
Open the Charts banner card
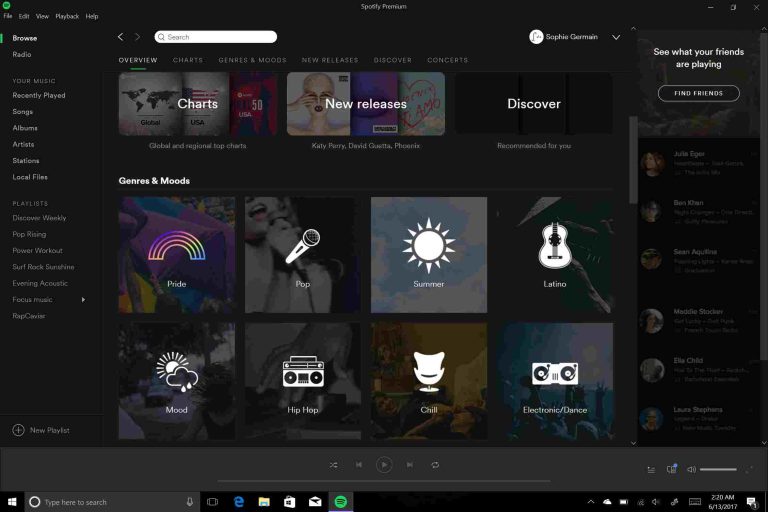click(198, 104)
